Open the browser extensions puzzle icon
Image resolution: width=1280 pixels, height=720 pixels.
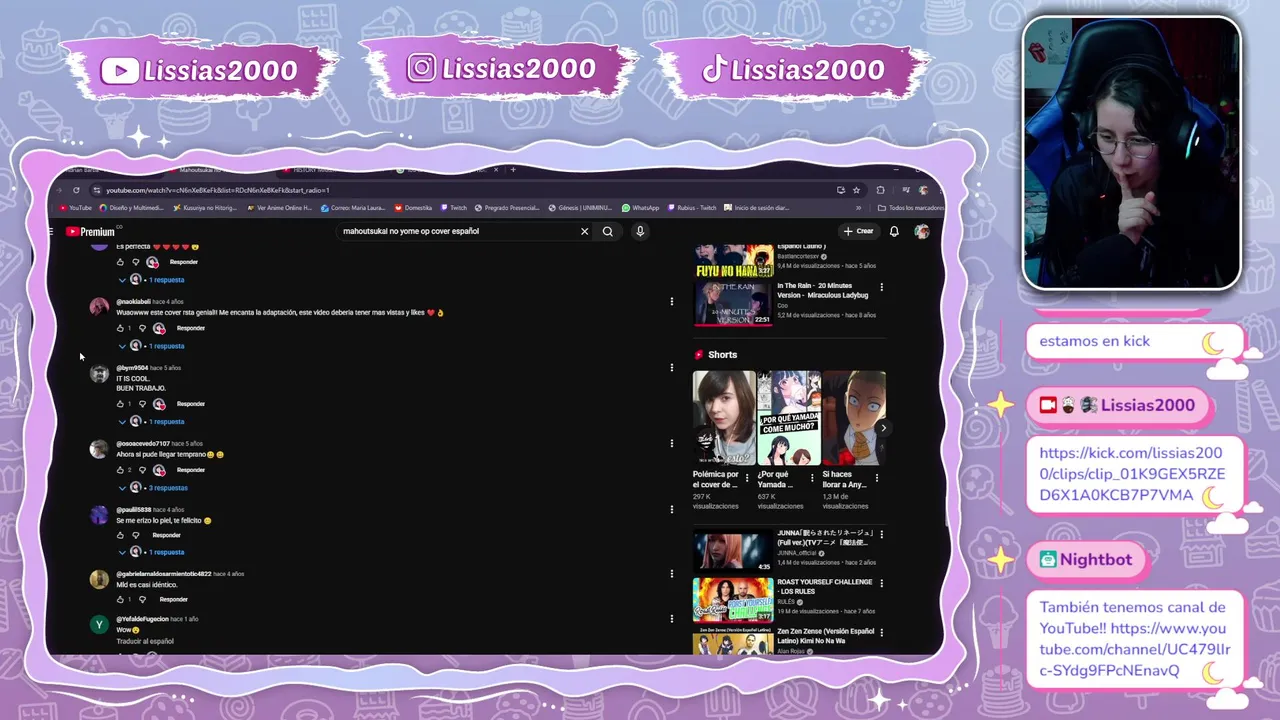[x=880, y=190]
